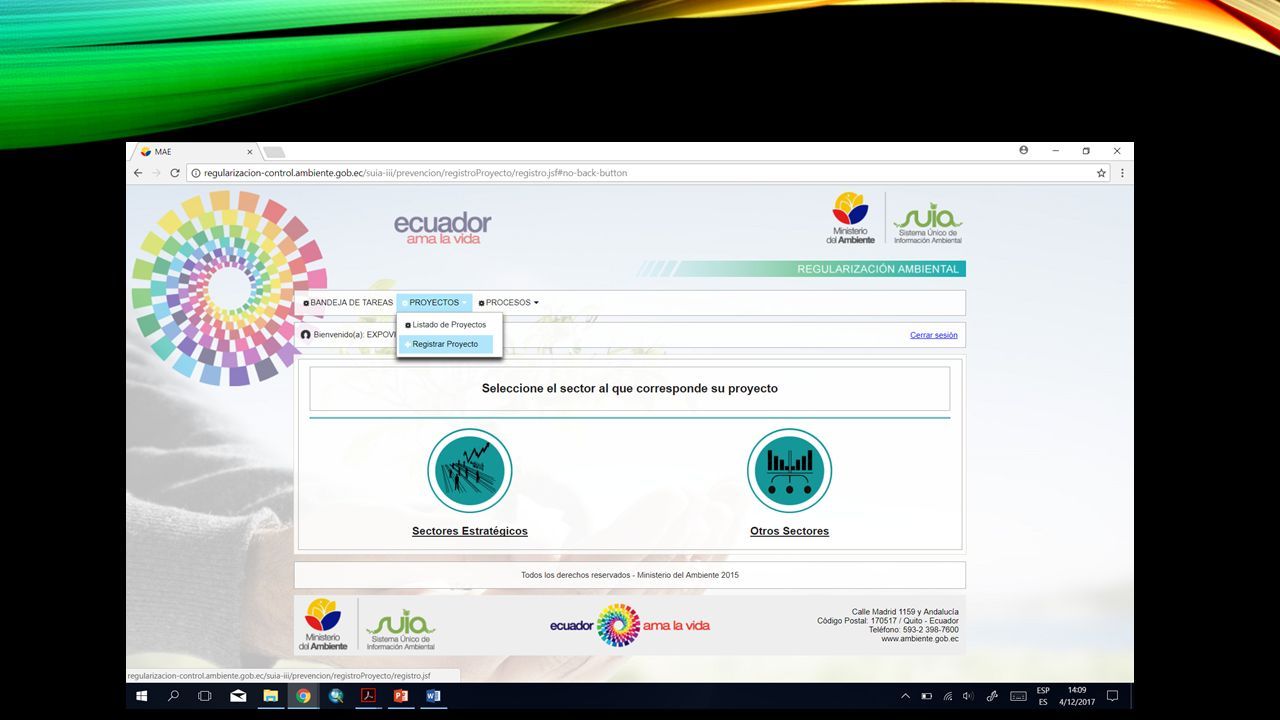Click the Ministerio del Ambiente header logo
Image resolution: width=1280 pixels, height=720 pixels.
pos(851,217)
